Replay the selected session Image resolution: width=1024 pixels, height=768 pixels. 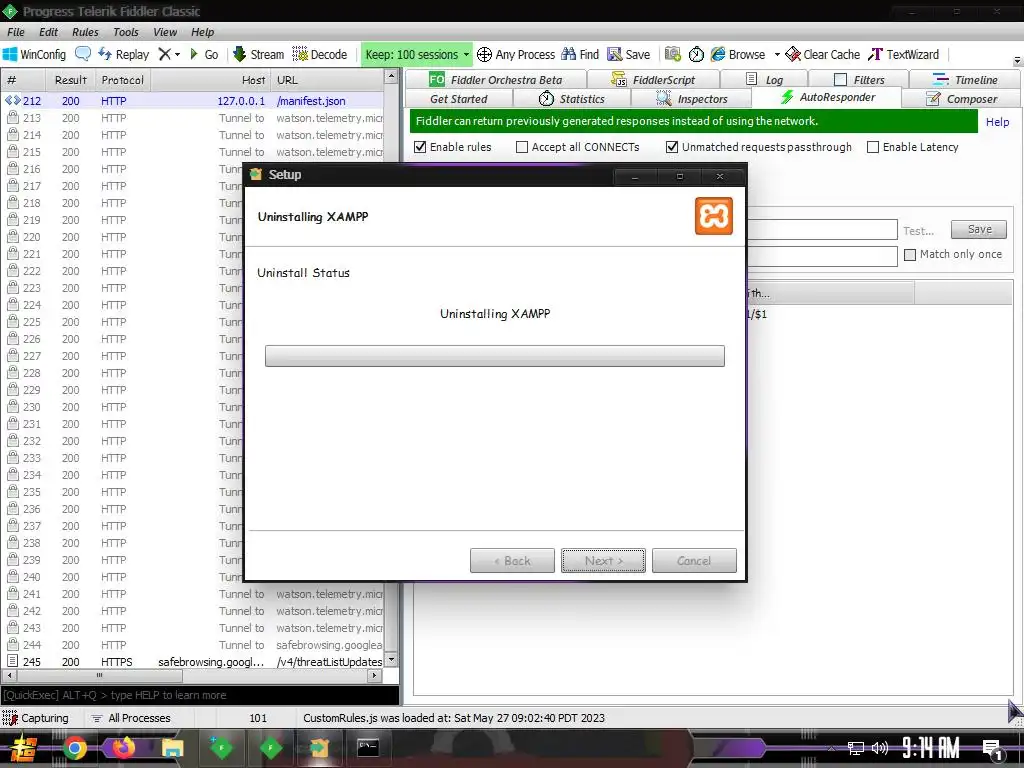pos(123,54)
